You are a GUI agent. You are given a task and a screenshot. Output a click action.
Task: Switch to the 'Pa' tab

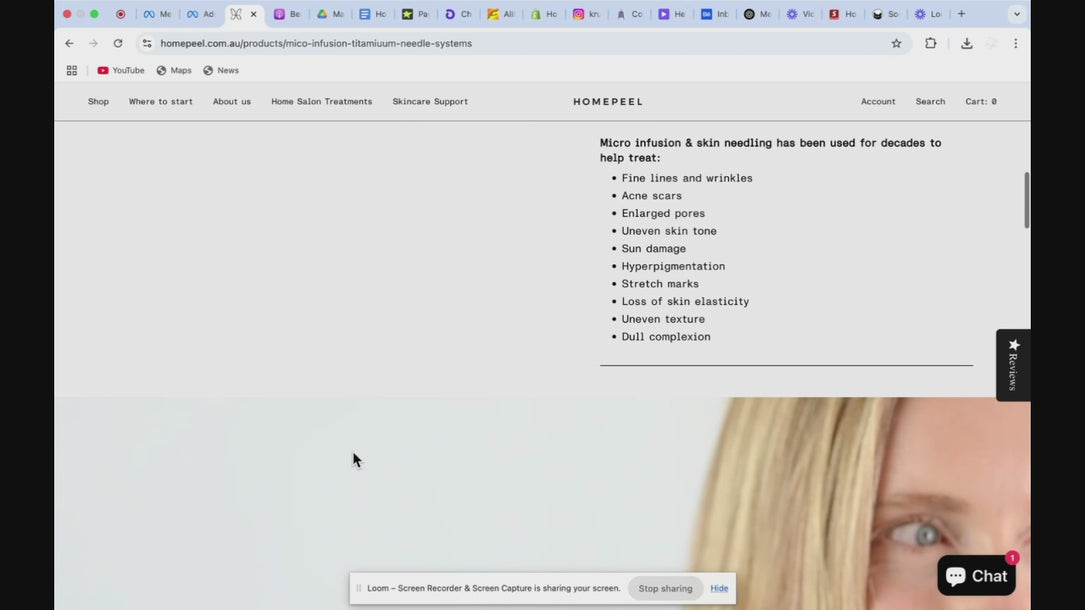(416, 14)
